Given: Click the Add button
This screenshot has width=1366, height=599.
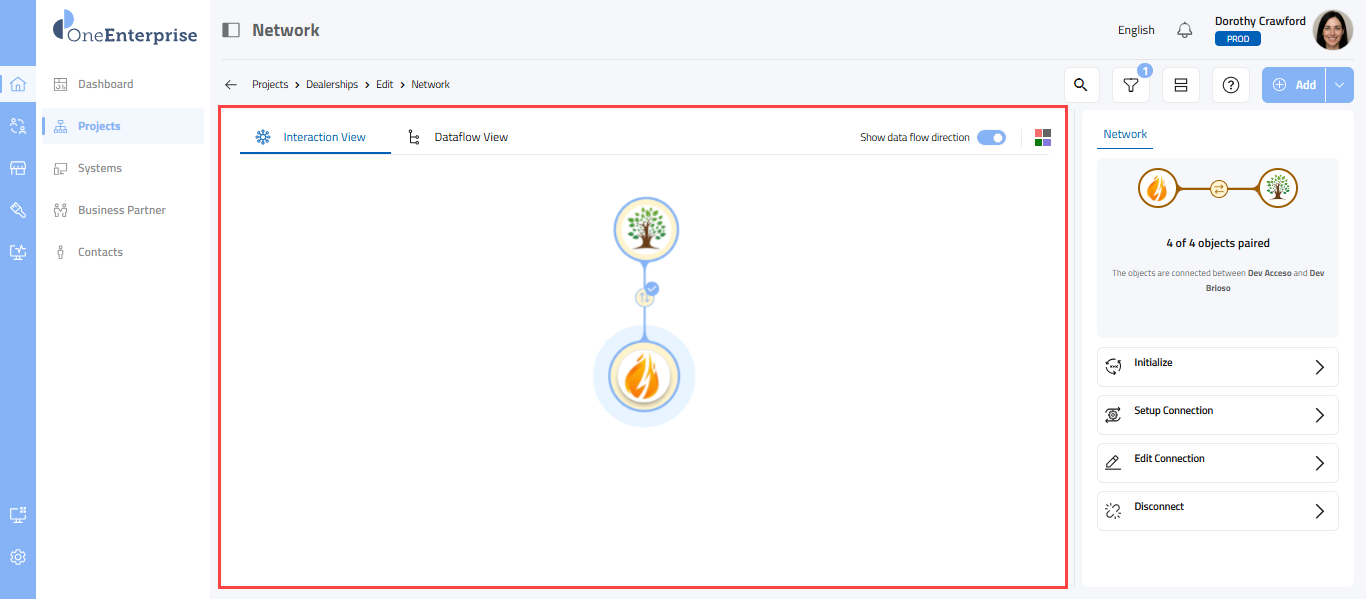Looking at the screenshot, I should [x=1294, y=85].
